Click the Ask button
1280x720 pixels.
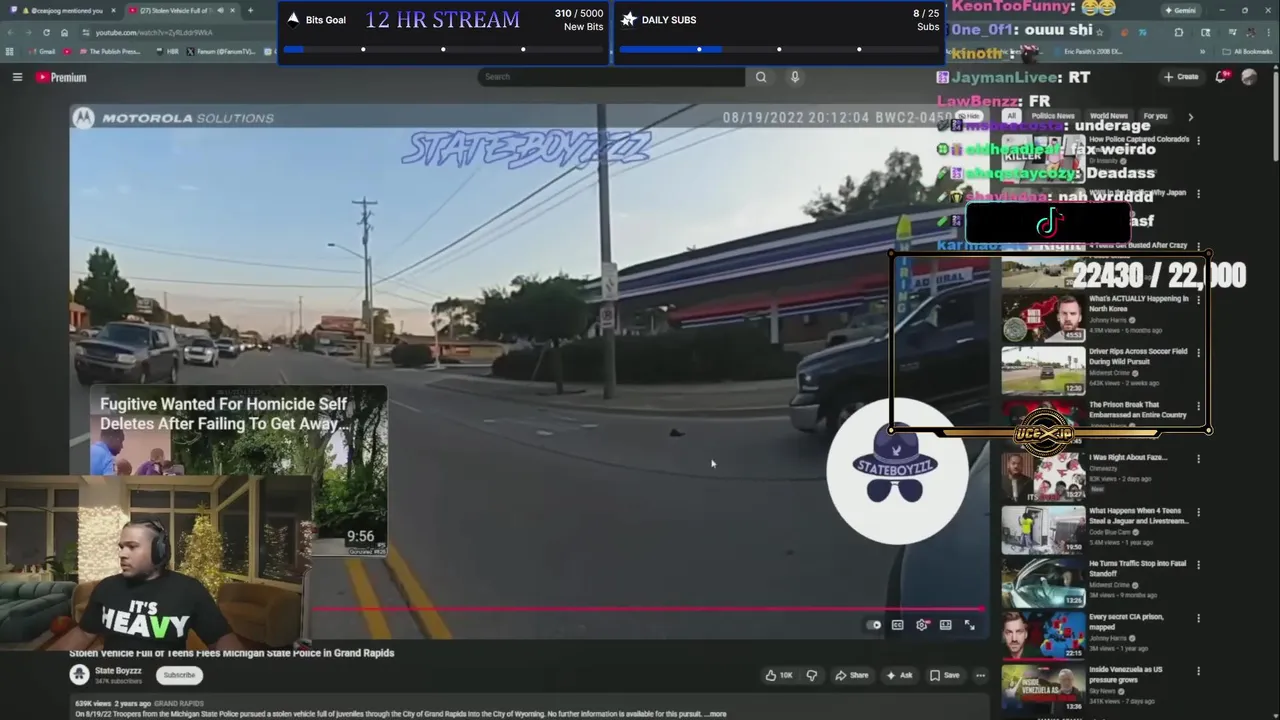(899, 675)
